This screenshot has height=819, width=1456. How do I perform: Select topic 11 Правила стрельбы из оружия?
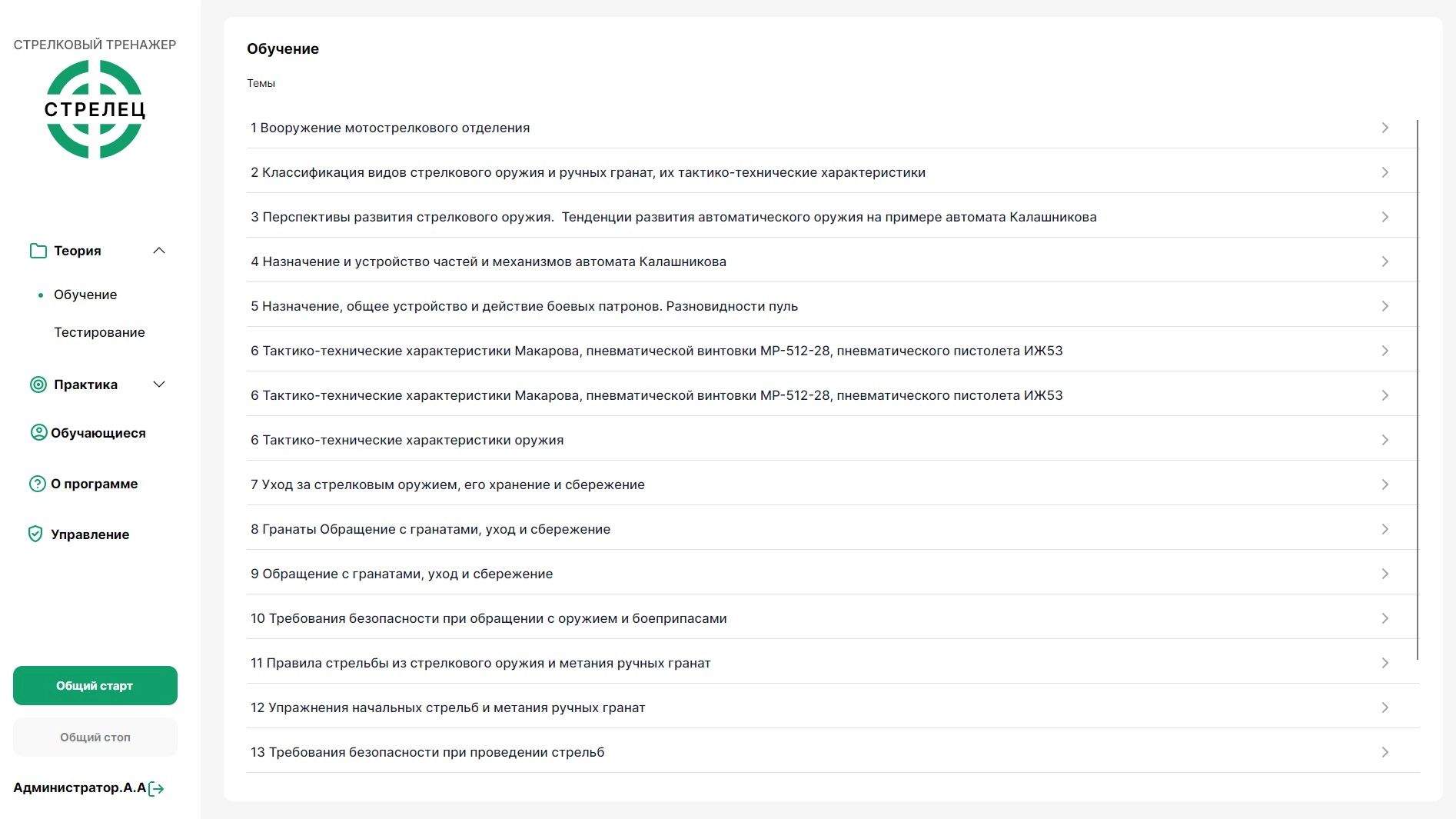pos(832,663)
